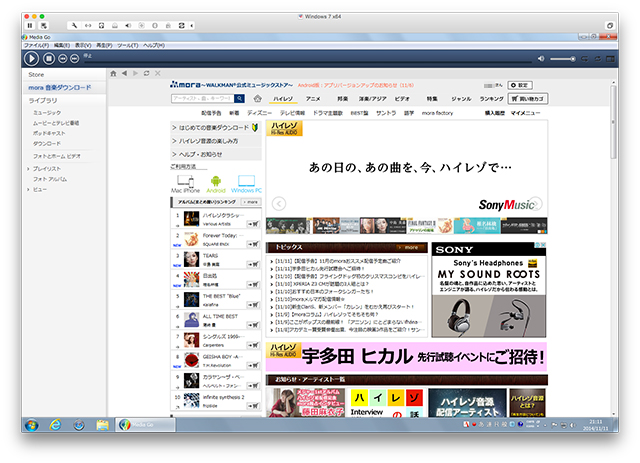Add Forever Today album to cart

[x=253, y=244]
